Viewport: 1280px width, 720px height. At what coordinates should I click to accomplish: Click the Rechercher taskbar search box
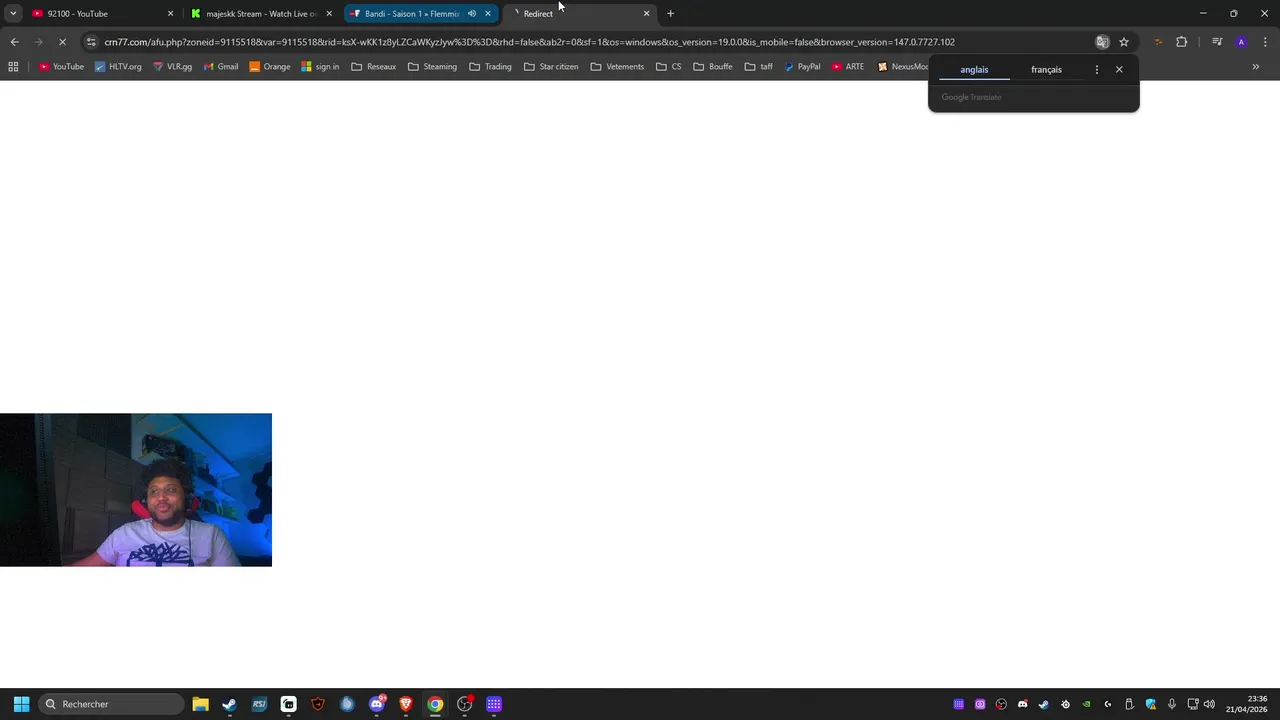point(111,704)
